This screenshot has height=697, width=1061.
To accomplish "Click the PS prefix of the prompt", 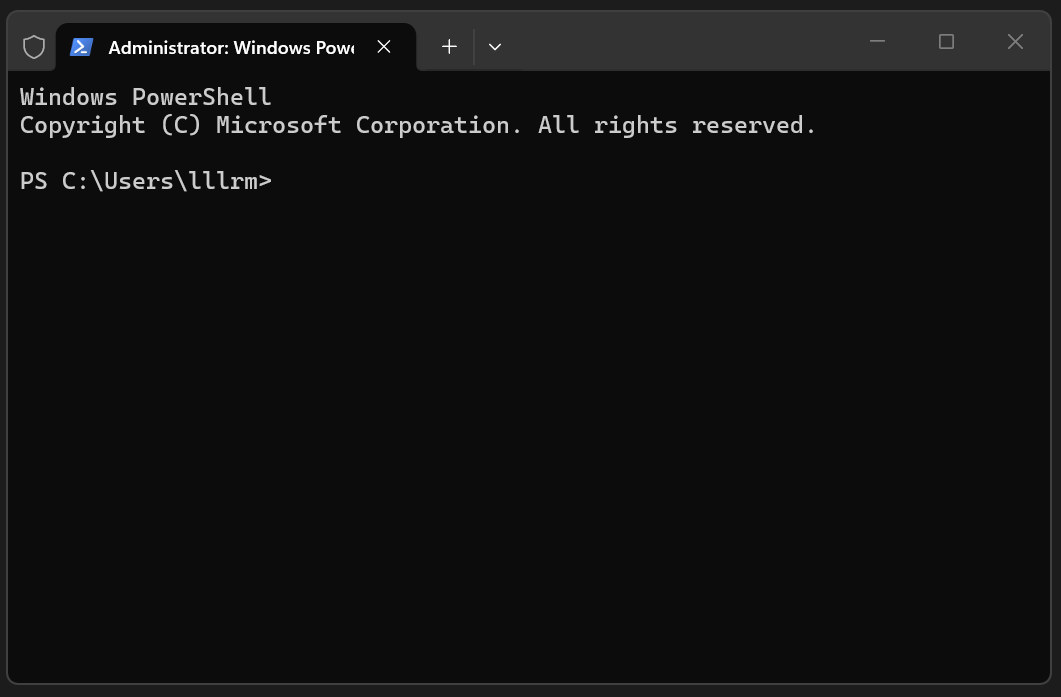I will point(34,181).
